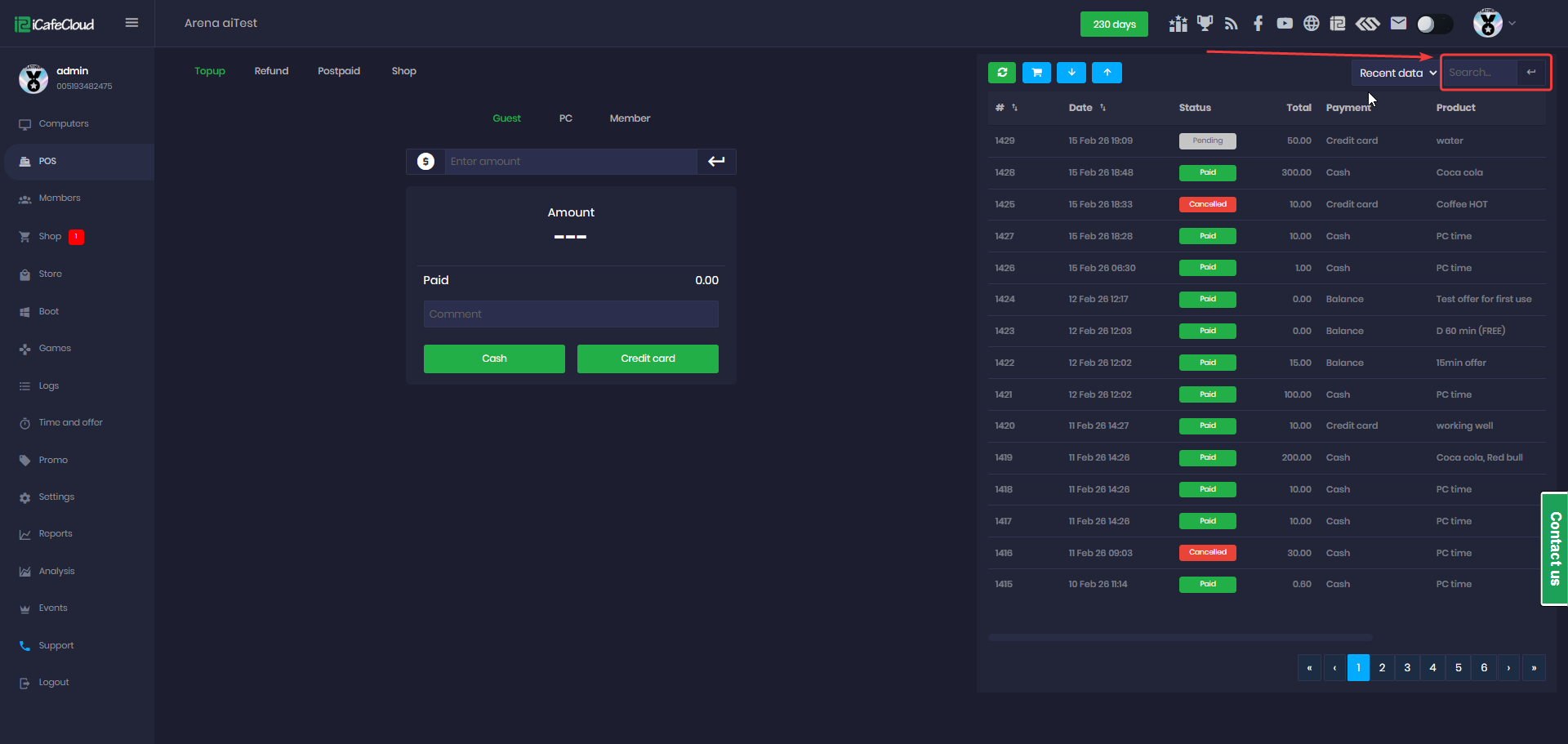Open the trophy icon in top bar
The height and width of the screenshot is (744, 1568).
pyautogui.click(x=1205, y=24)
